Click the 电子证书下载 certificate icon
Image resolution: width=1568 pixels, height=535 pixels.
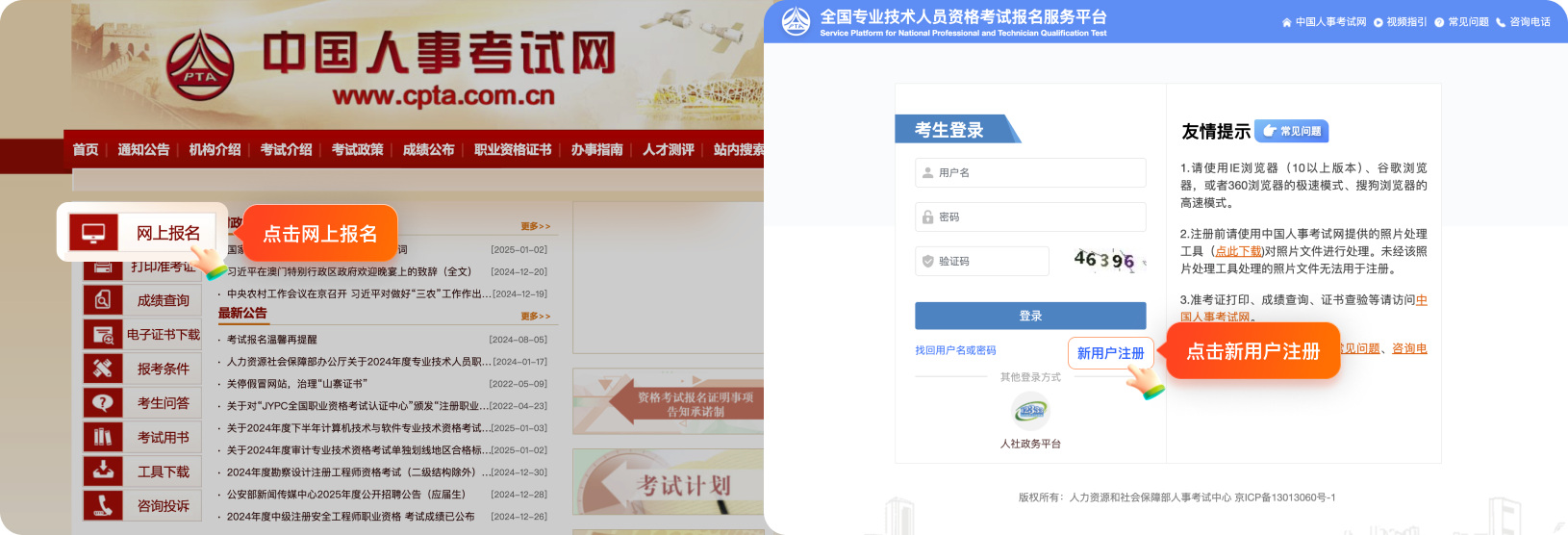[103, 335]
